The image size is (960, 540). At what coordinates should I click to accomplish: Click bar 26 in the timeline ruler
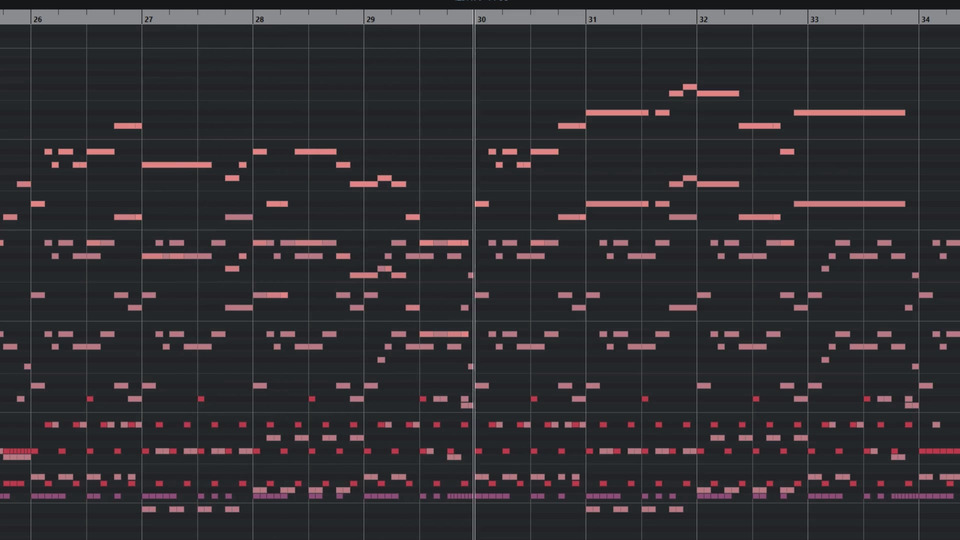point(38,20)
